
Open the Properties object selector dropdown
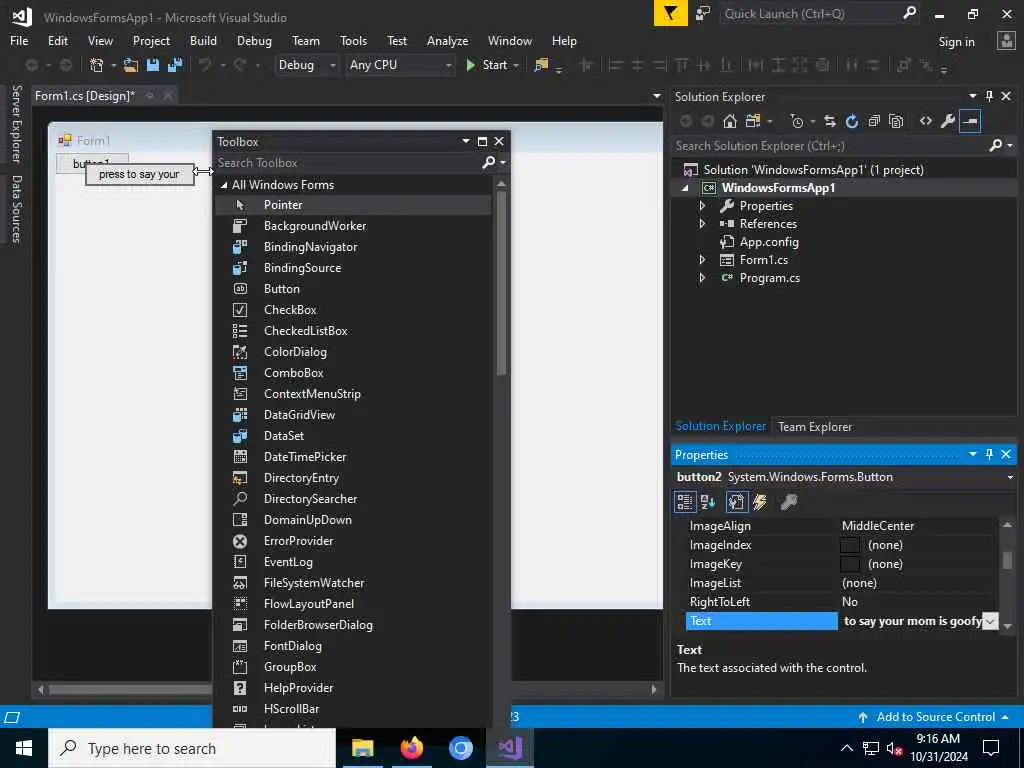[1010, 477]
